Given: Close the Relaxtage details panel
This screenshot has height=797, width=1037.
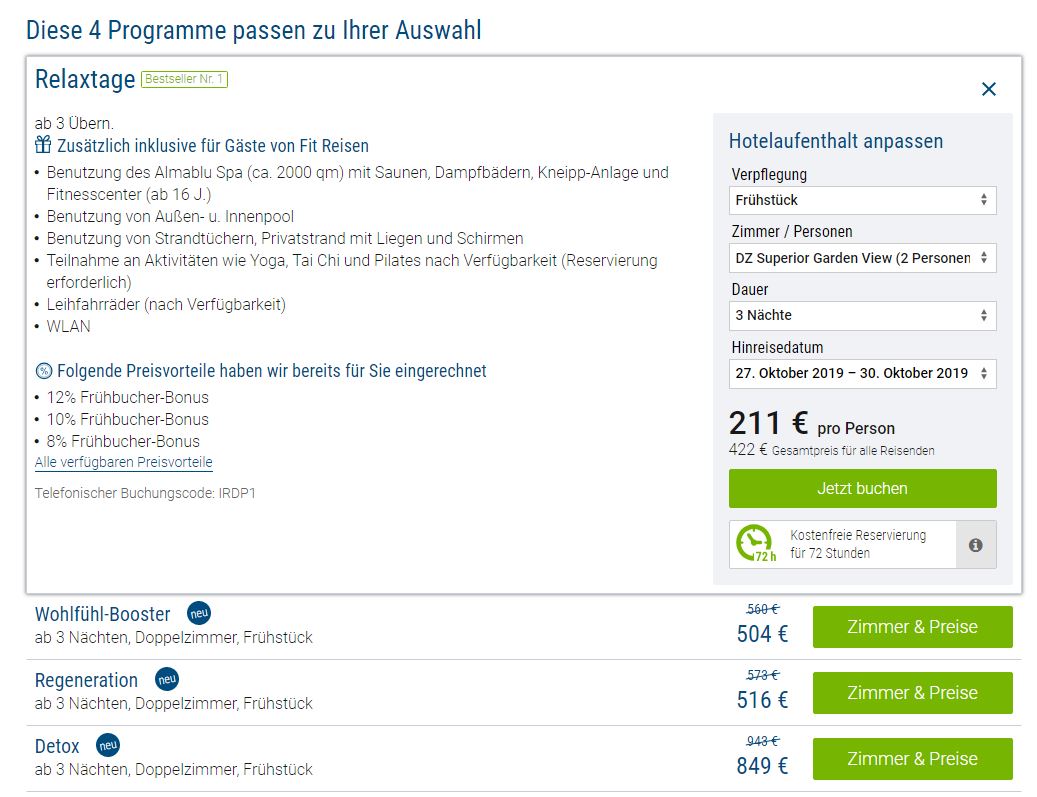Looking at the screenshot, I should tap(988, 89).
